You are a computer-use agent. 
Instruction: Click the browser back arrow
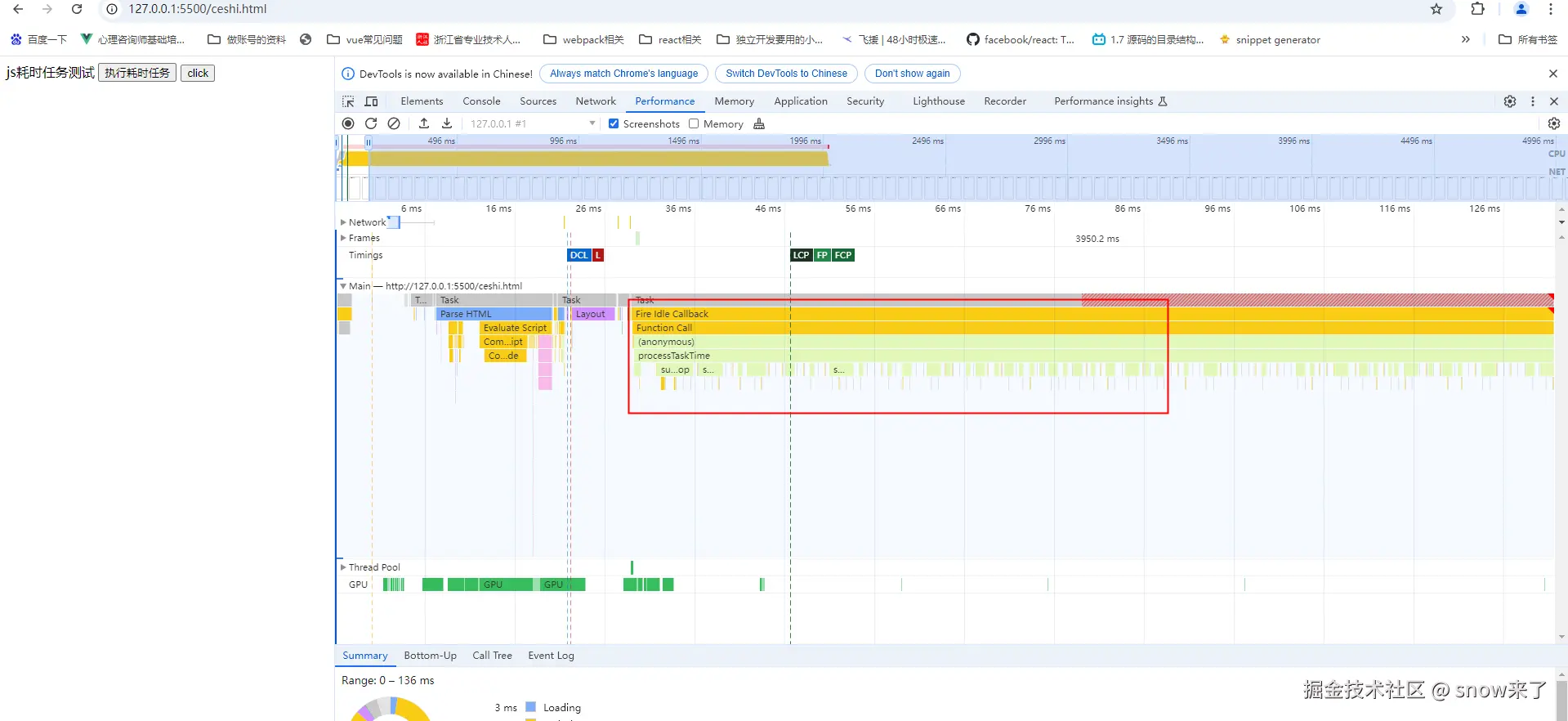[x=18, y=9]
